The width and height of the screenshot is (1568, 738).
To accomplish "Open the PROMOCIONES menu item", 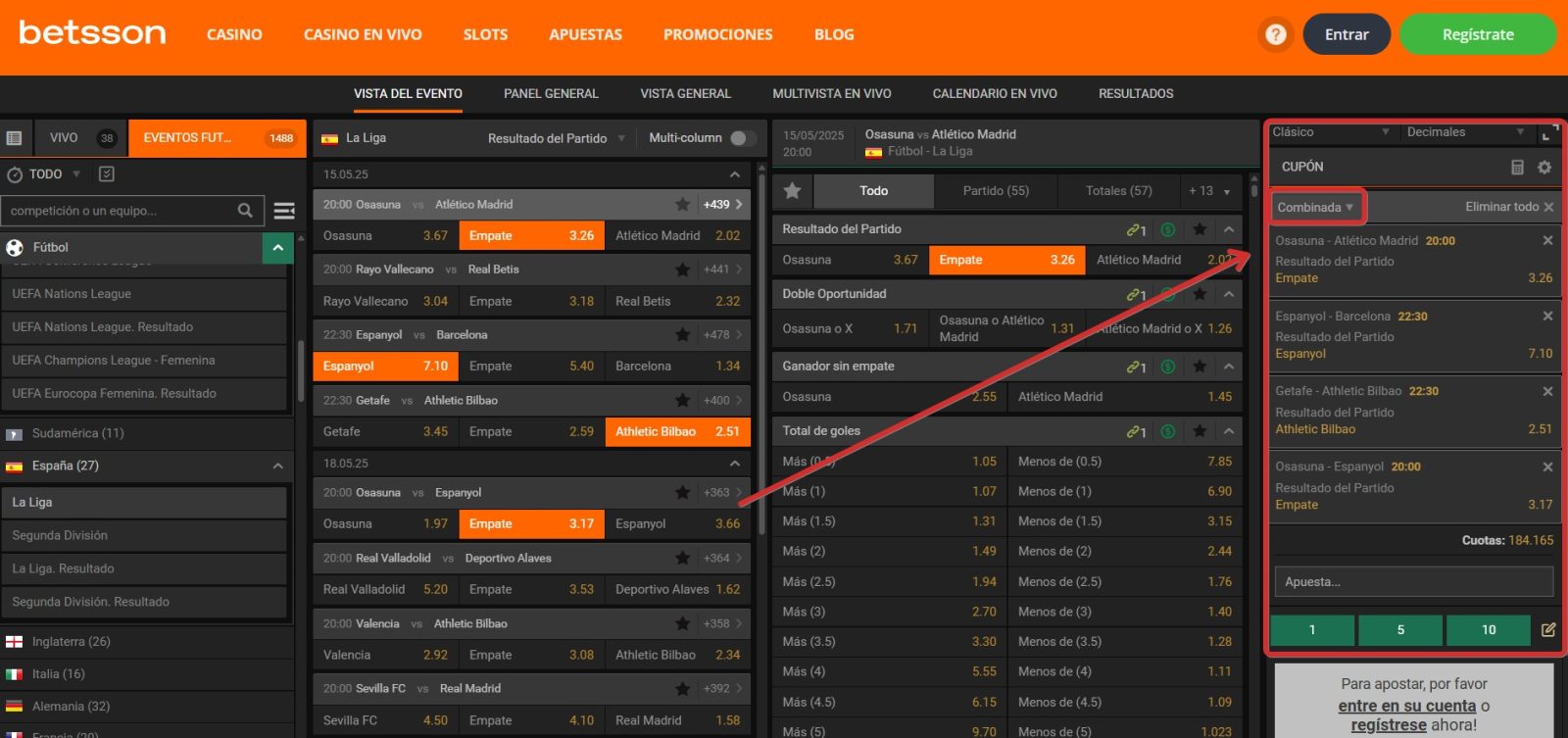I will coord(718,34).
